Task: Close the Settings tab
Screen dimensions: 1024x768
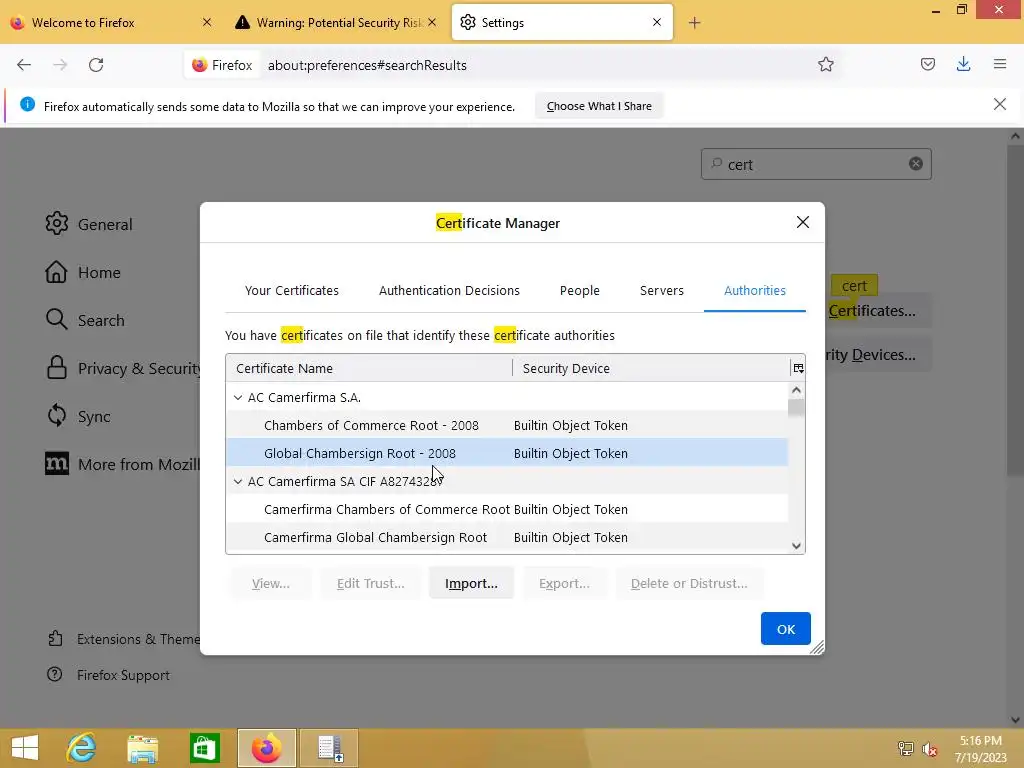Action: point(657,22)
